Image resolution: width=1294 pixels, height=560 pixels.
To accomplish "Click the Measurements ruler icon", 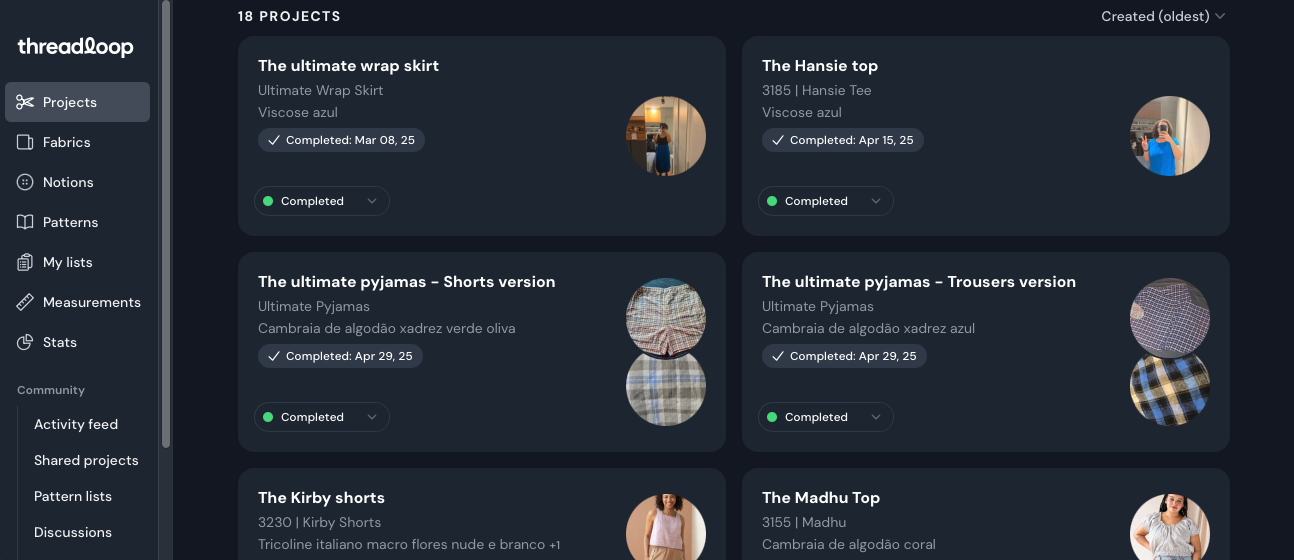I will 26,302.
